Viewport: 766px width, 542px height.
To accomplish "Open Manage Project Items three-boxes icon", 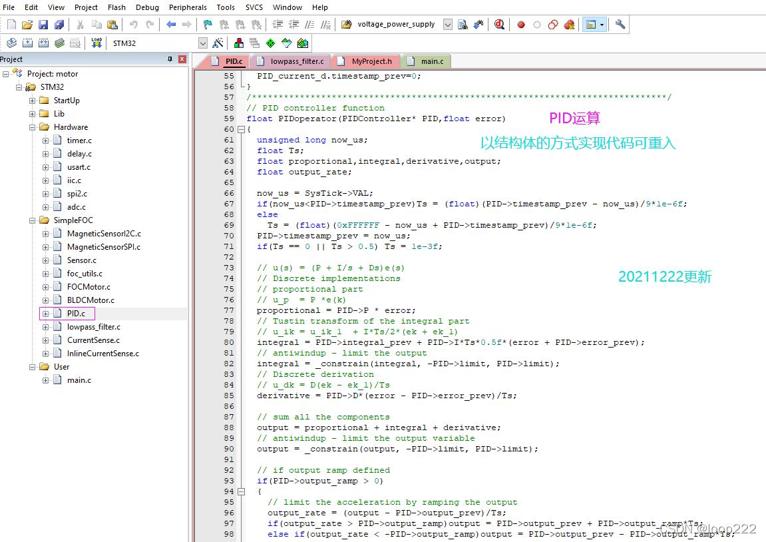I will (239, 43).
